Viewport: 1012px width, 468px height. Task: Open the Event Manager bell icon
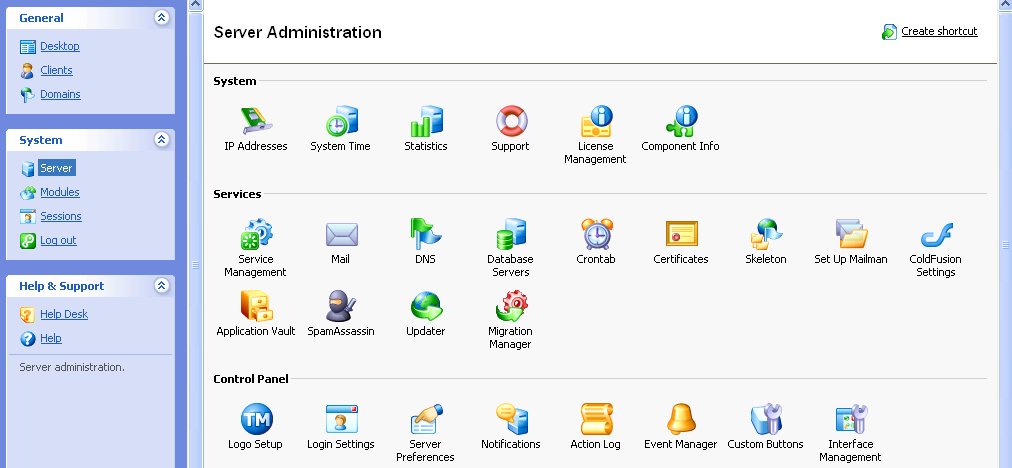[681, 420]
